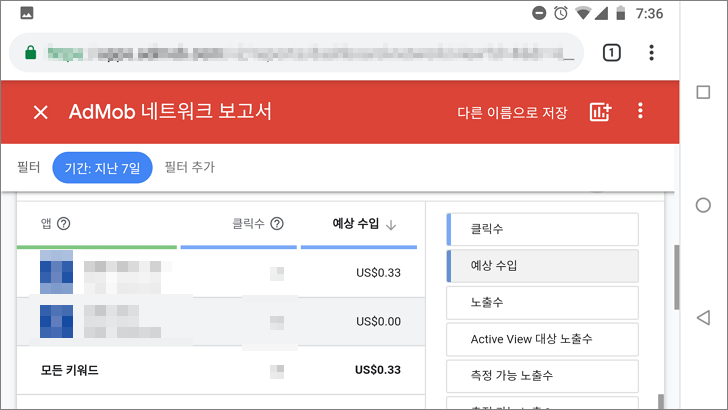This screenshot has height=410, width=728.
Task: Click the second app's blue thumbnail icon
Action: click(56, 321)
